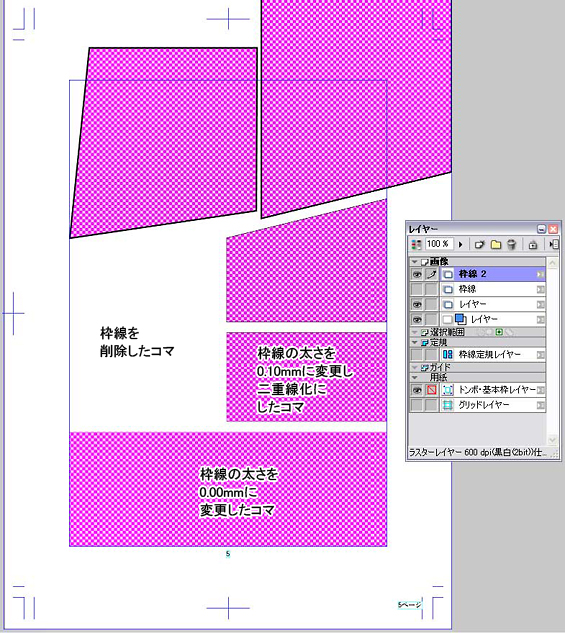
Task: Click the red lock icon on トンボ・基本枠レイヤー
Action: [431, 390]
